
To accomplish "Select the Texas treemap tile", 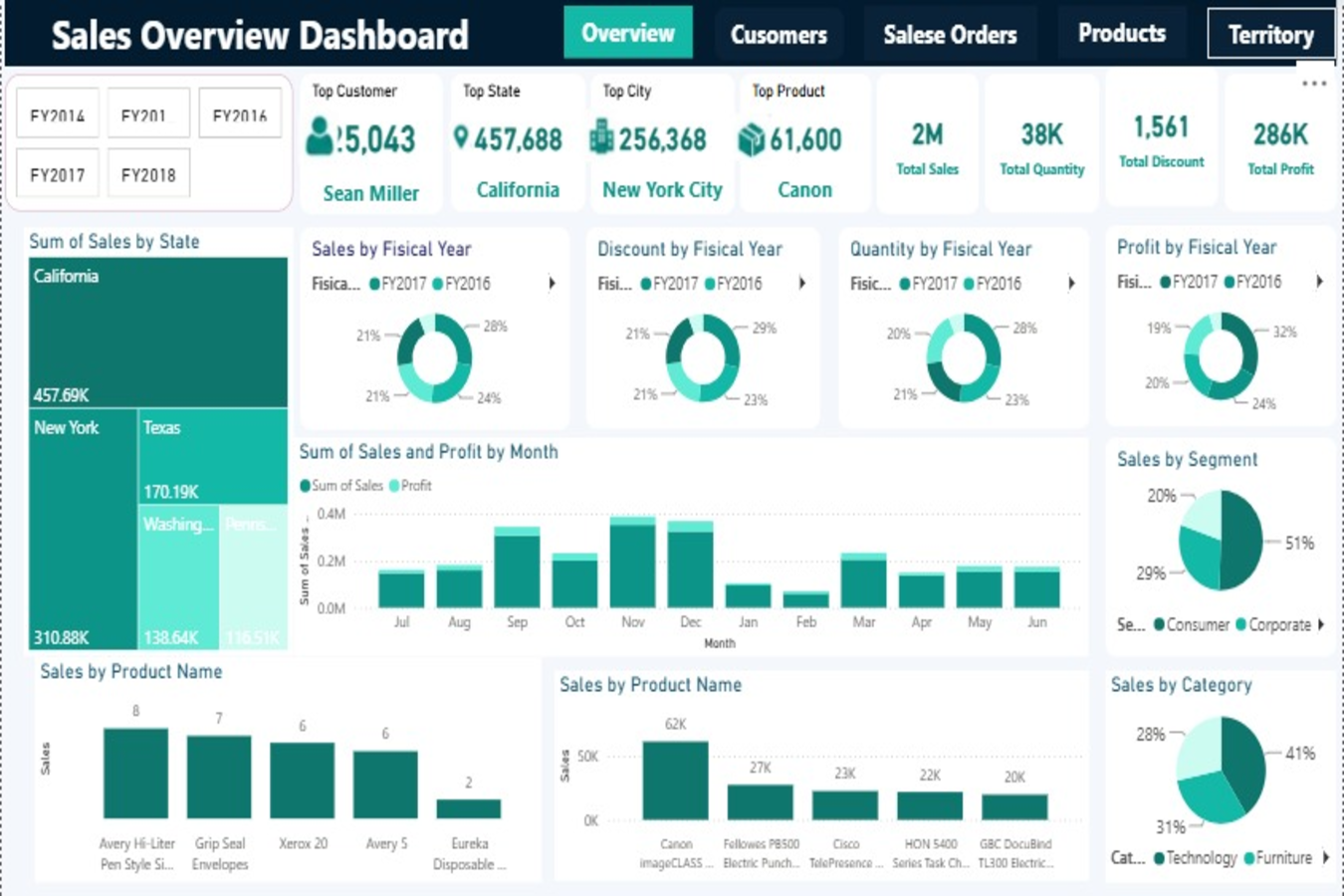I will coord(213,456).
